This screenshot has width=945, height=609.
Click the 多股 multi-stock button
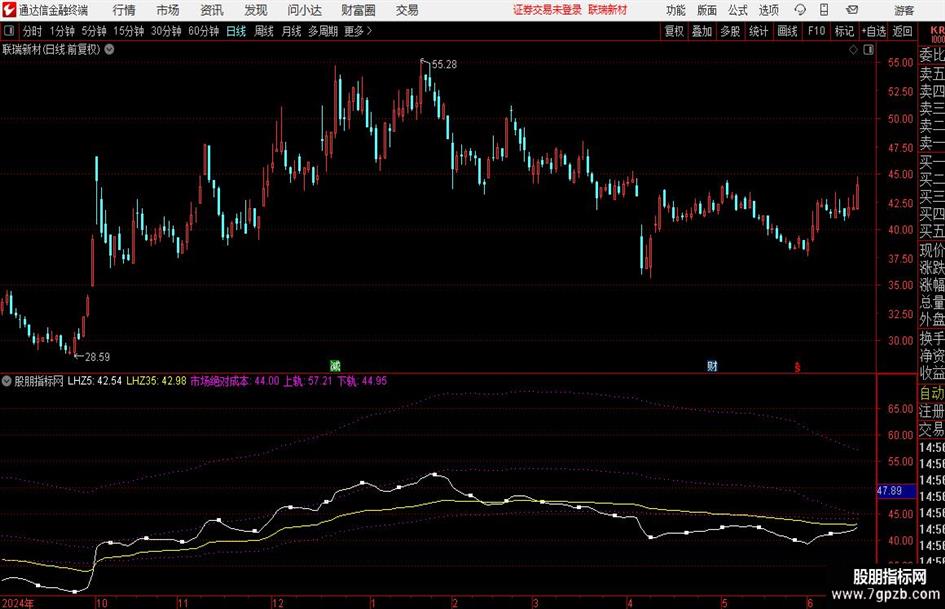[x=730, y=31]
